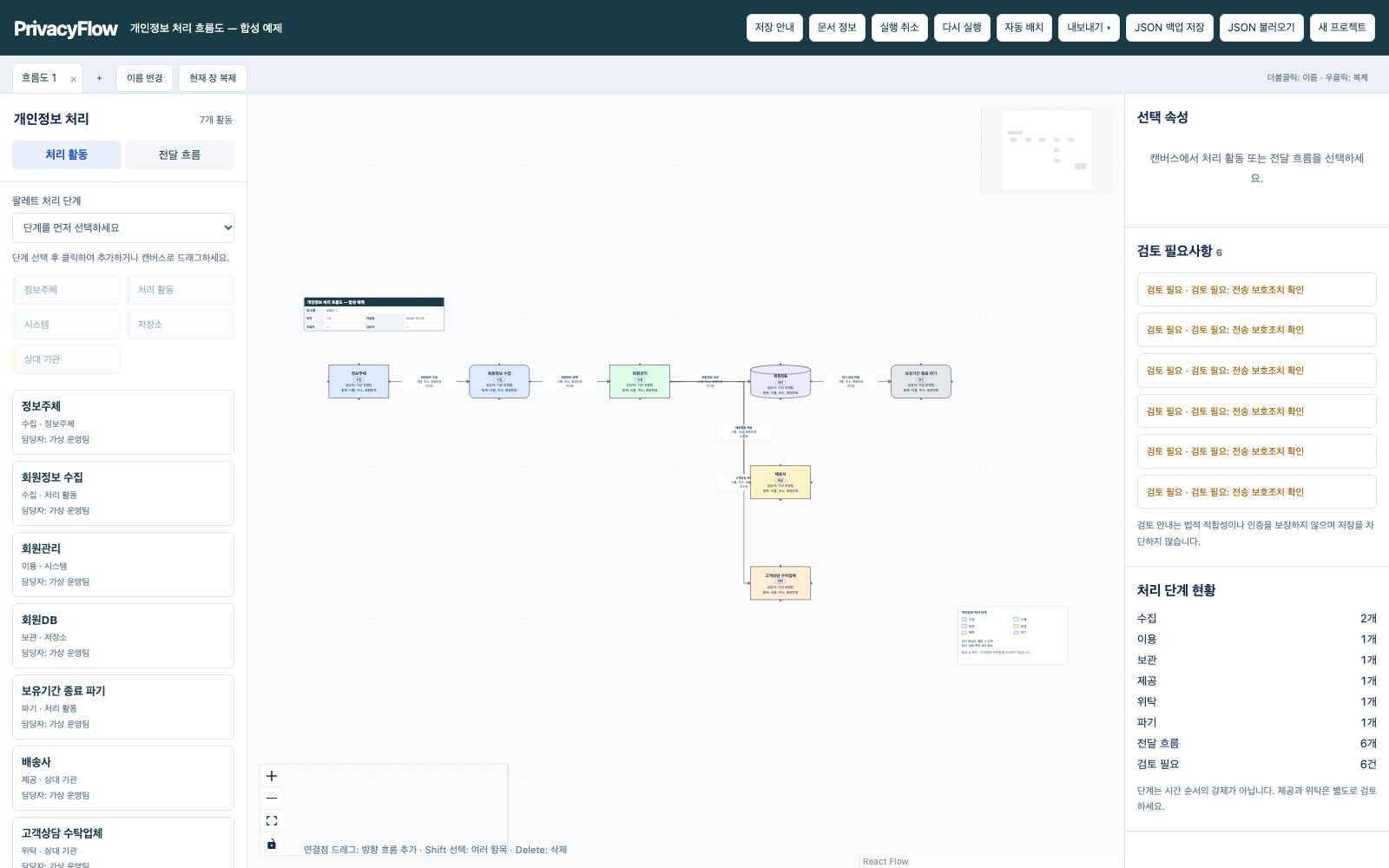Image resolution: width=1389 pixels, height=868 pixels.
Task: Add a new flow diagram tab
Action: [x=99, y=78]
